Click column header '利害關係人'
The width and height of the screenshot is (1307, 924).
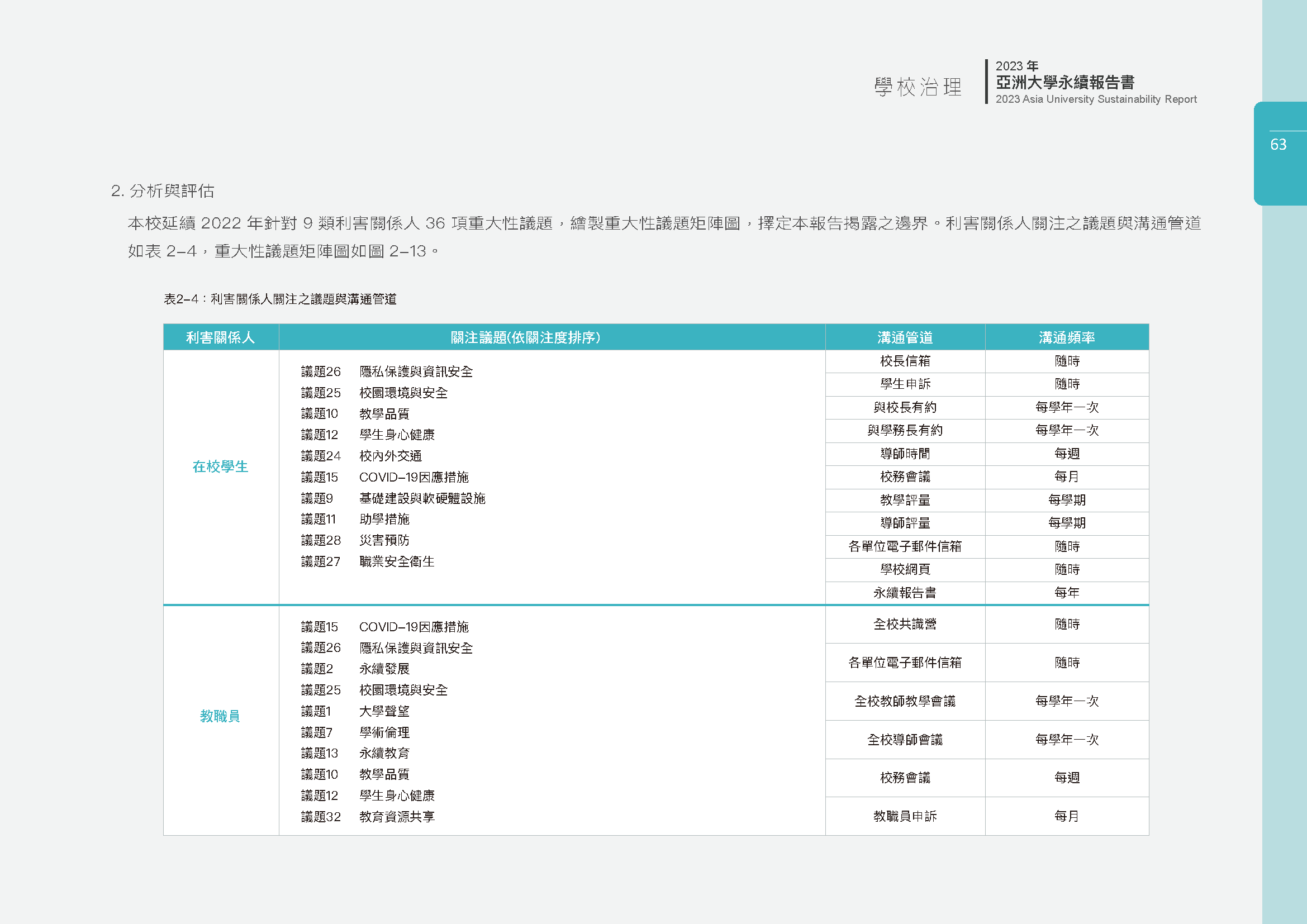[x=221, y=337]
